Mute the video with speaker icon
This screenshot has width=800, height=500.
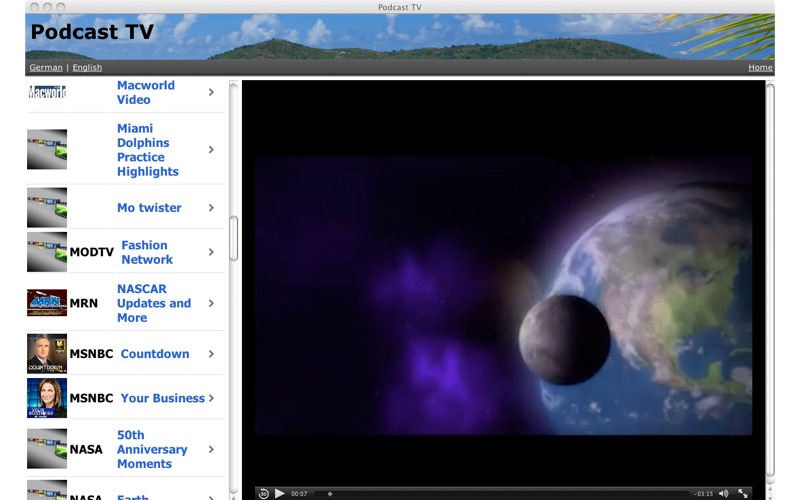pyautogui.click(x=723, y=493)
